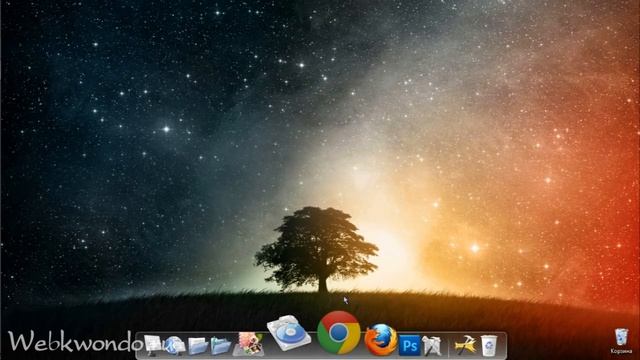The width and height of the screenshot is (640, 360).
Task: Launch Mozilla Firefox from the dock
Action: coord(380,340)
